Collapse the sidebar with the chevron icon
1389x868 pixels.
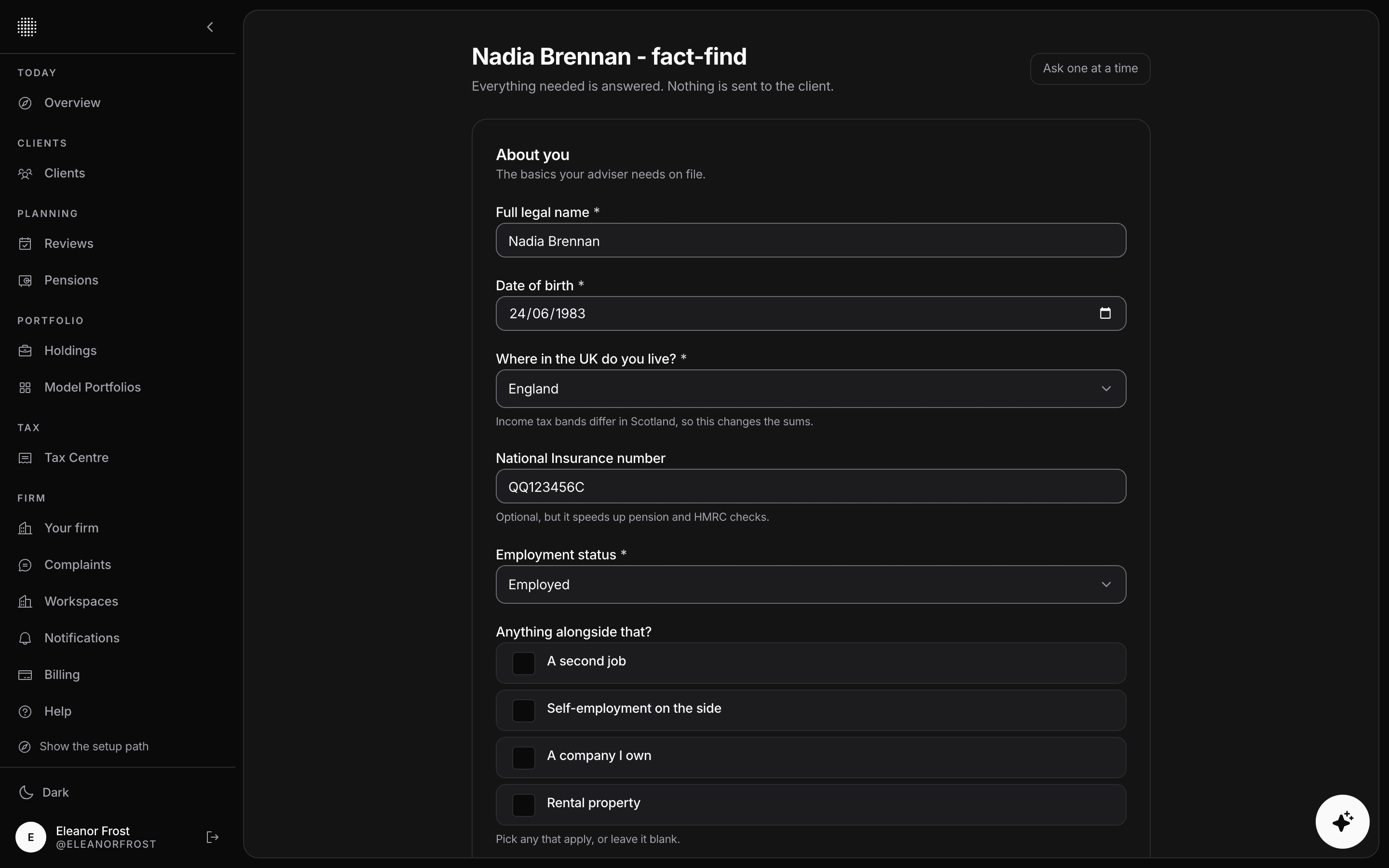[x=210, y=27]
